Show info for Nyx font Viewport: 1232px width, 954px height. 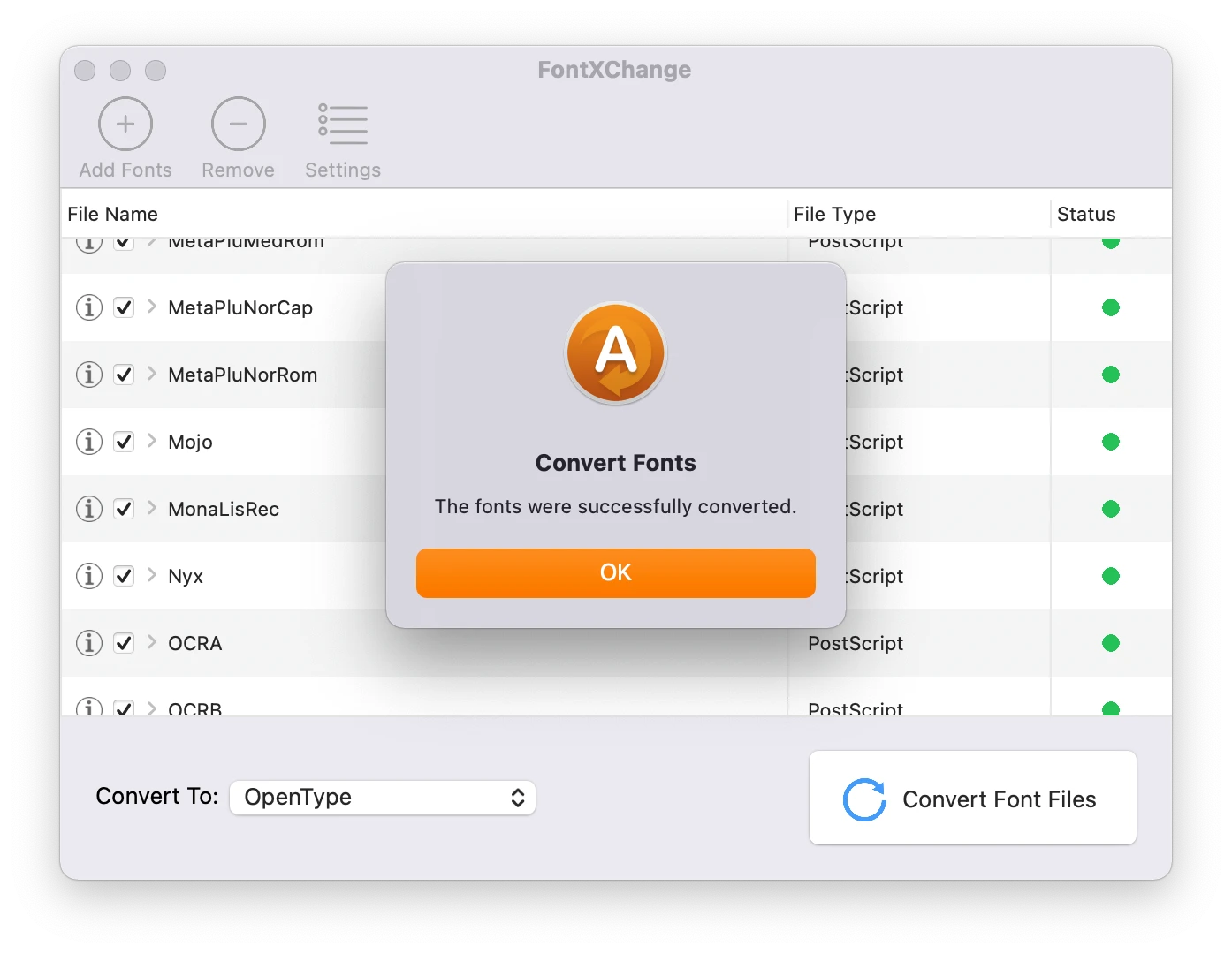(89, 576)
